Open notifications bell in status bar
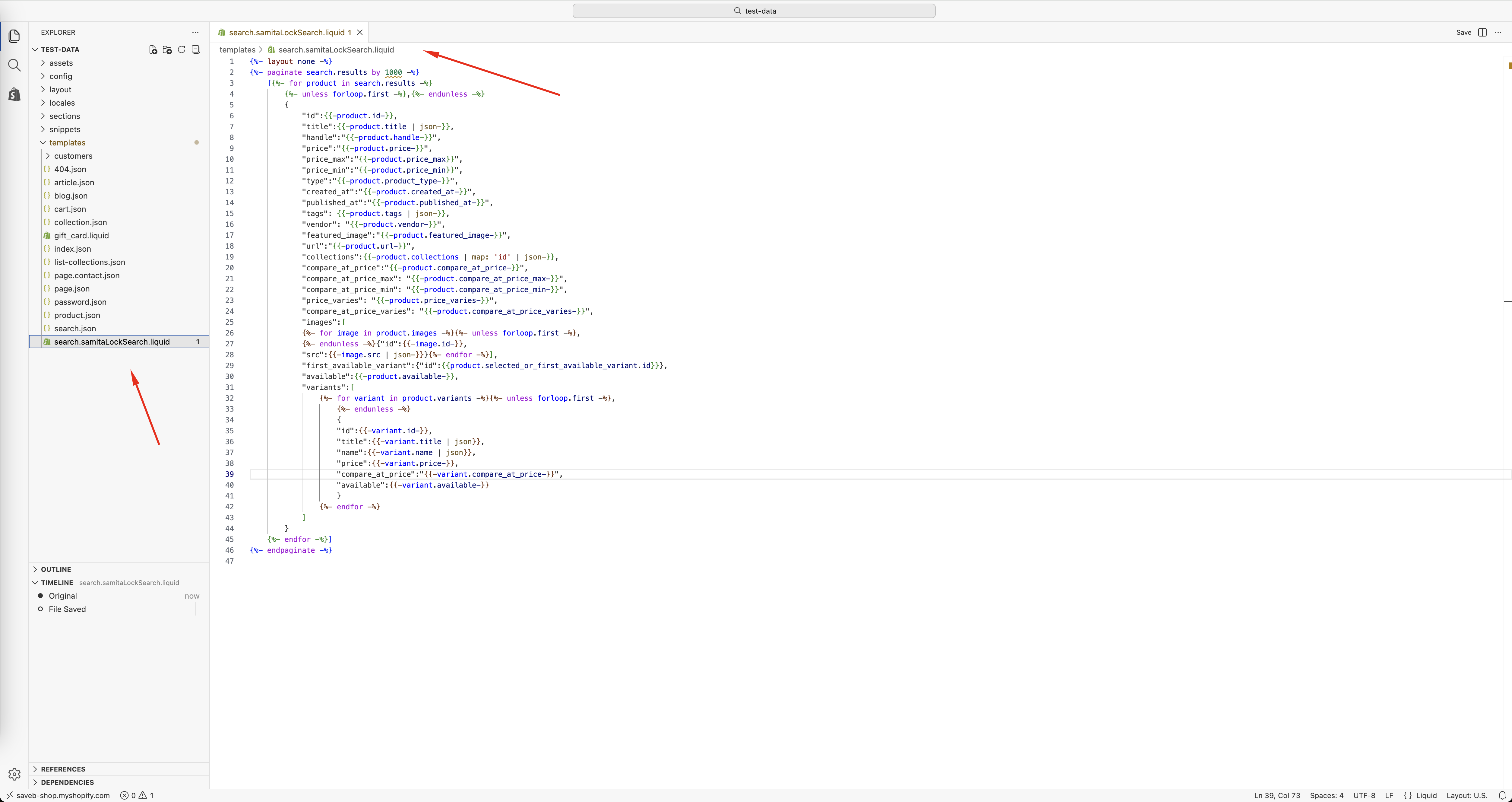The height and width of the screenshot is (802, 1512). coord(1502,796)
